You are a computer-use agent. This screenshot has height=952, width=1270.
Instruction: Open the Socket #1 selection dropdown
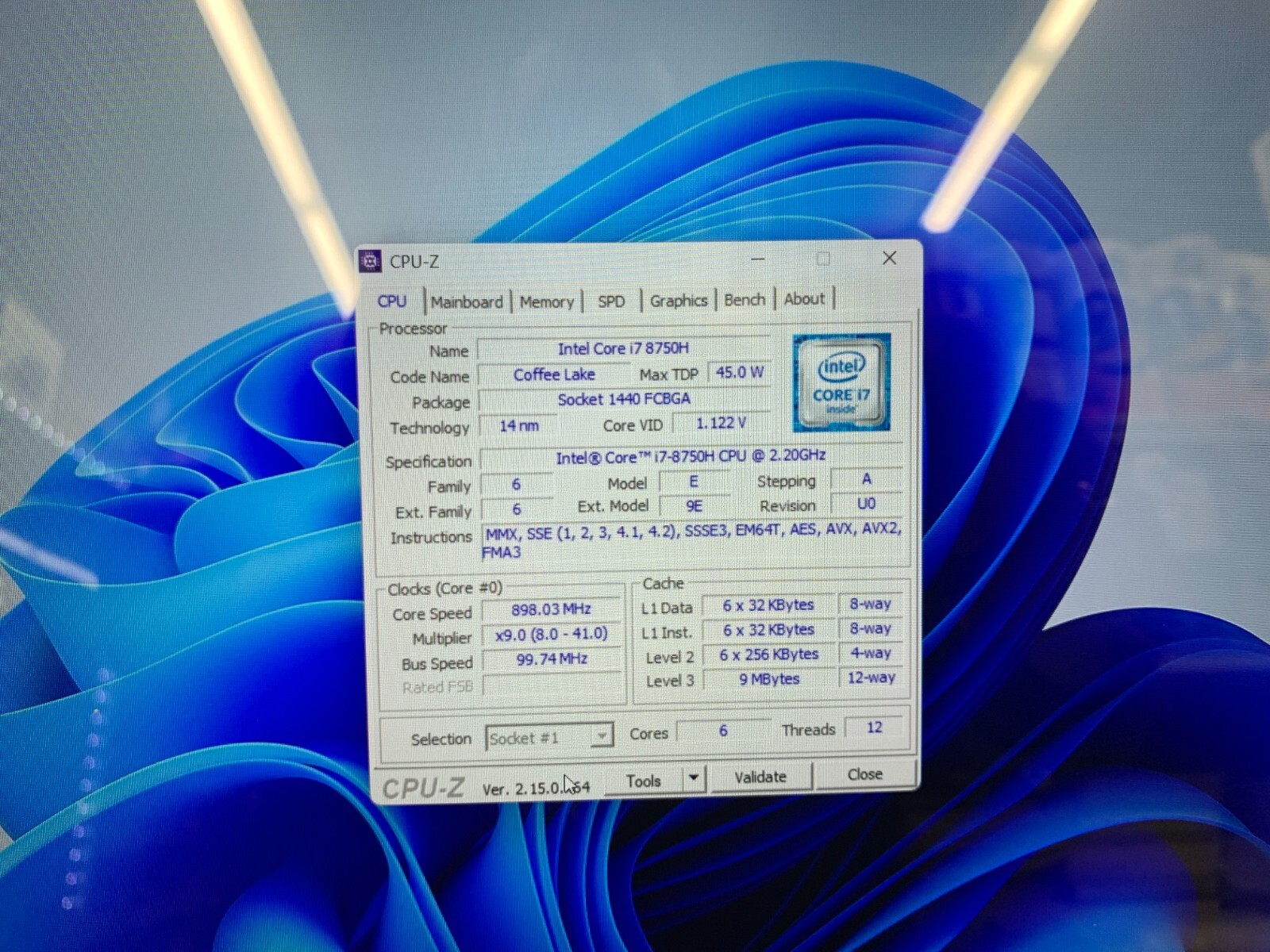click(x=548, y=738)
